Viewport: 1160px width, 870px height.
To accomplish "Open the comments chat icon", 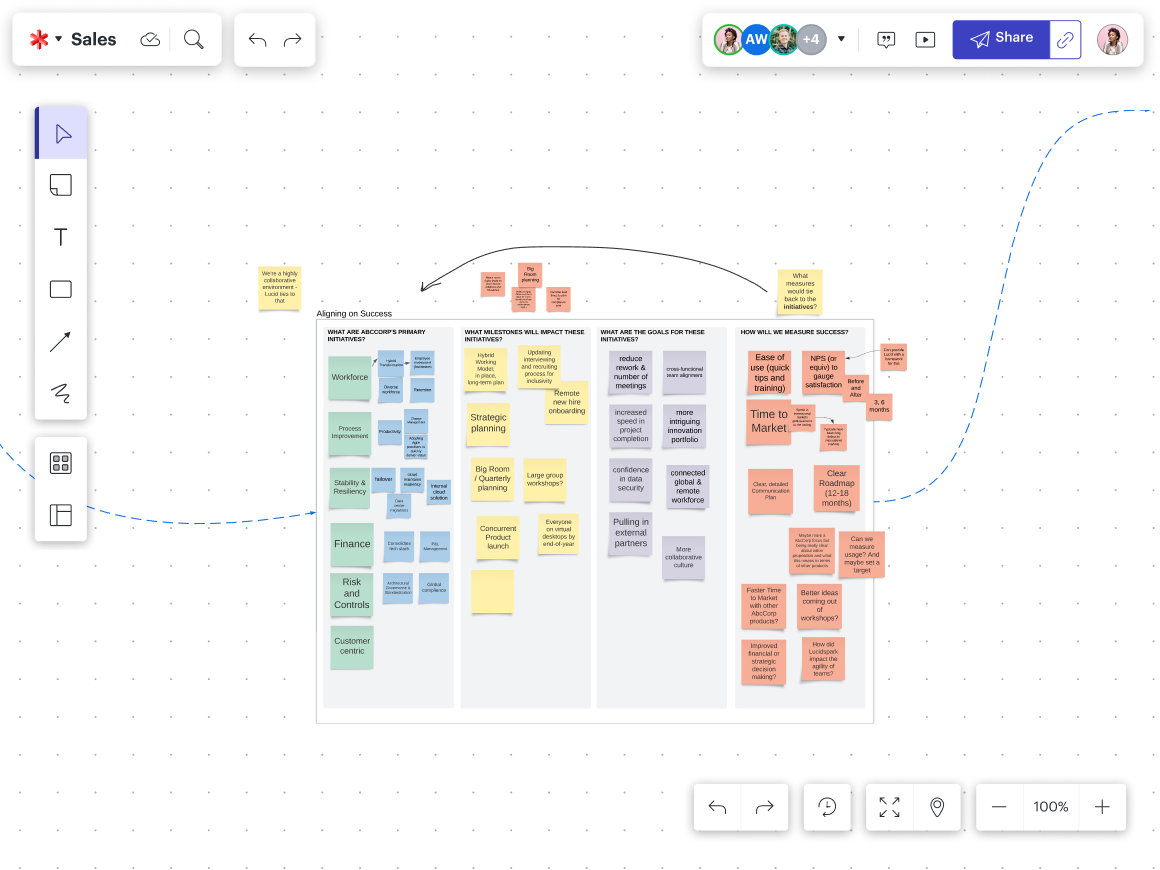I will click(x=886, y=39).
